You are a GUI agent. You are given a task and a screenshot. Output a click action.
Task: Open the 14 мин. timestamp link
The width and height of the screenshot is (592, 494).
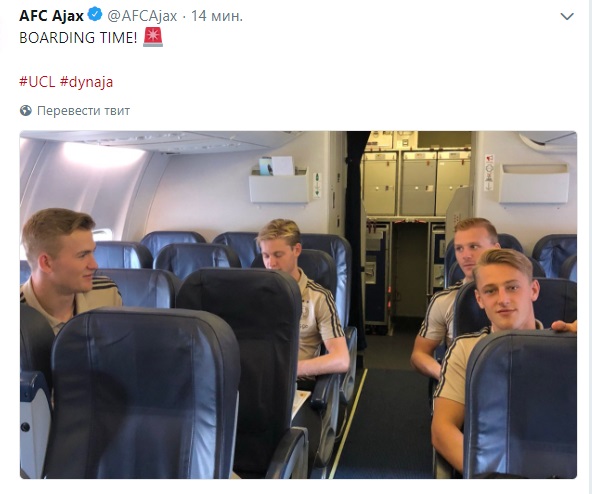(217, 16)
